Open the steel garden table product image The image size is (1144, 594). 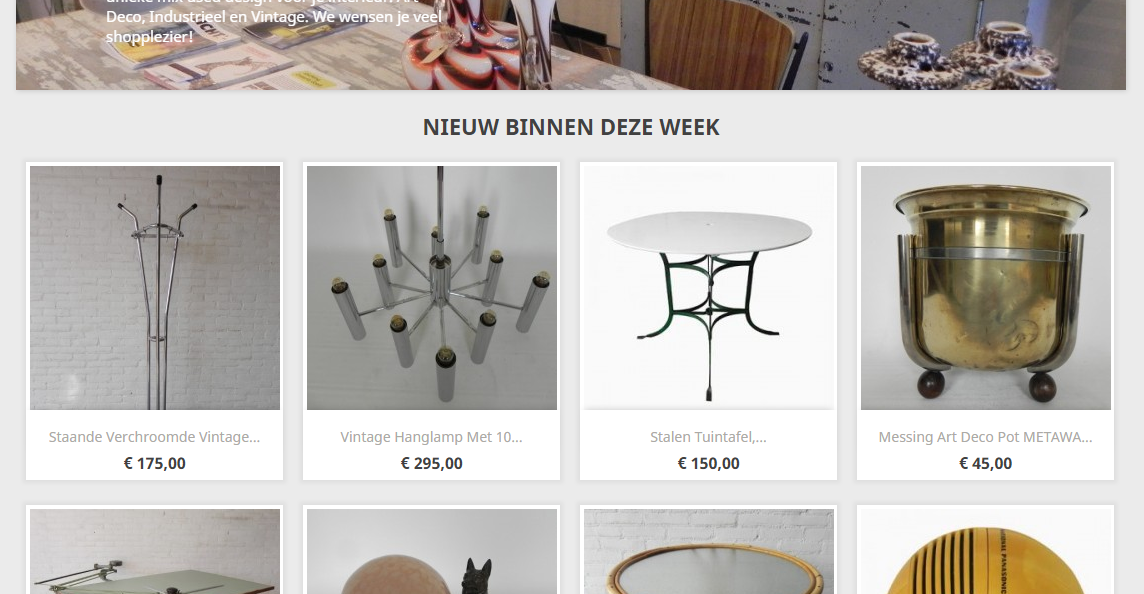tap(708, 288)
